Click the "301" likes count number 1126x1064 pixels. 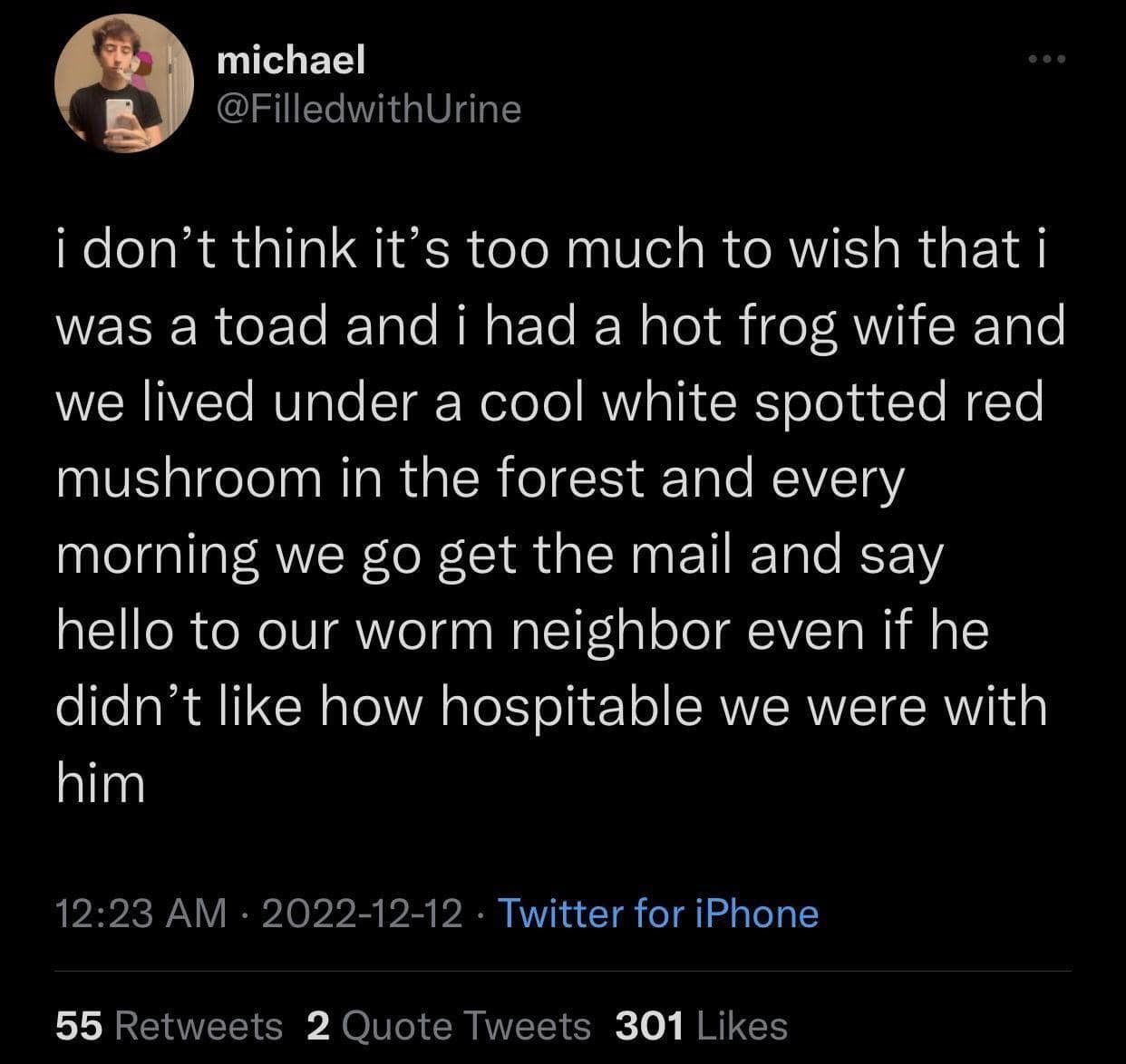[x=649, y=1026]
